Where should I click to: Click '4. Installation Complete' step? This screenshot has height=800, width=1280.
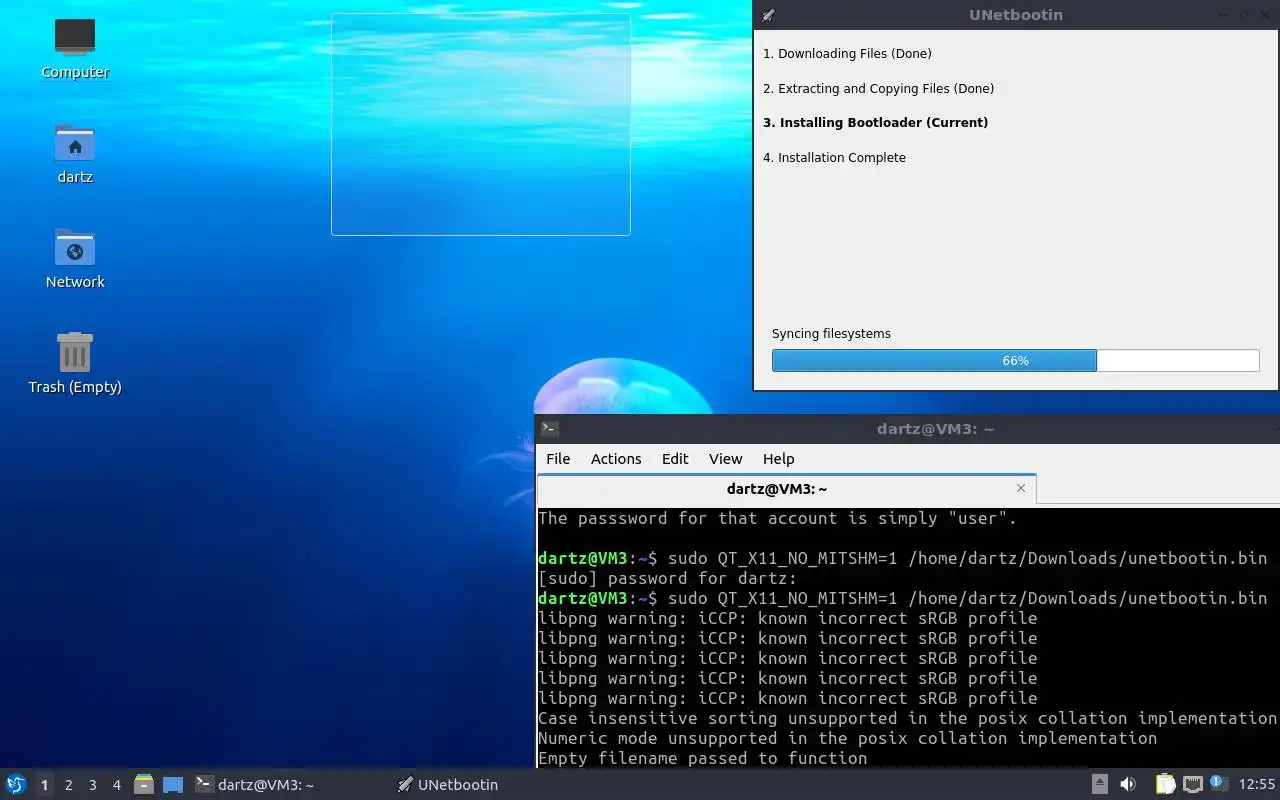834,157
